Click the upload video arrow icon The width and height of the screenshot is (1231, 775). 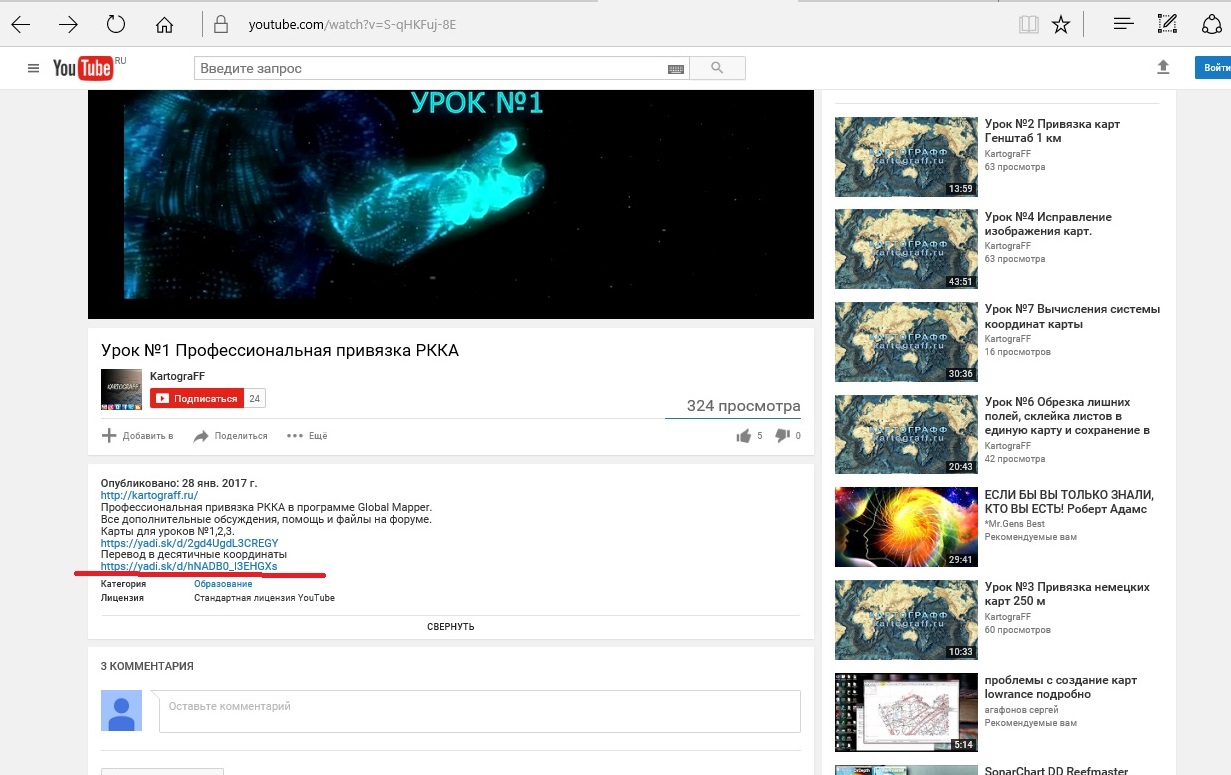[x=1163, y=67]
